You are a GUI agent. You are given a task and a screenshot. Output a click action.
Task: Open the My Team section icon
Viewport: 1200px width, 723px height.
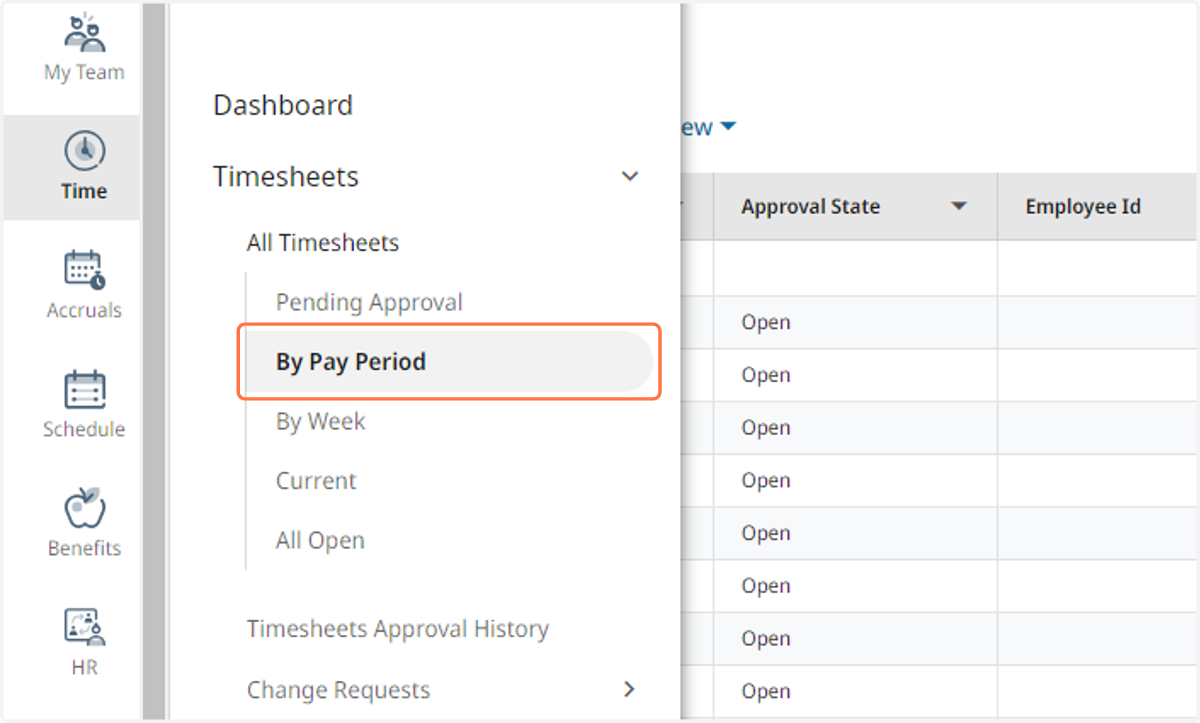[84, 33]
